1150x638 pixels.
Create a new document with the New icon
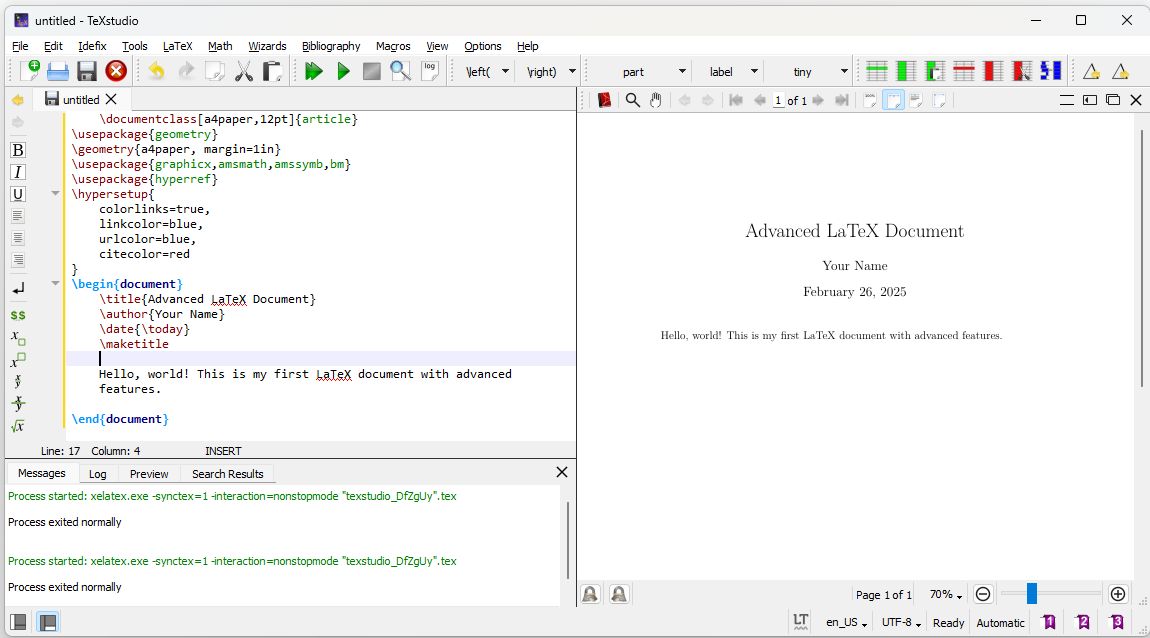[30, 71]
